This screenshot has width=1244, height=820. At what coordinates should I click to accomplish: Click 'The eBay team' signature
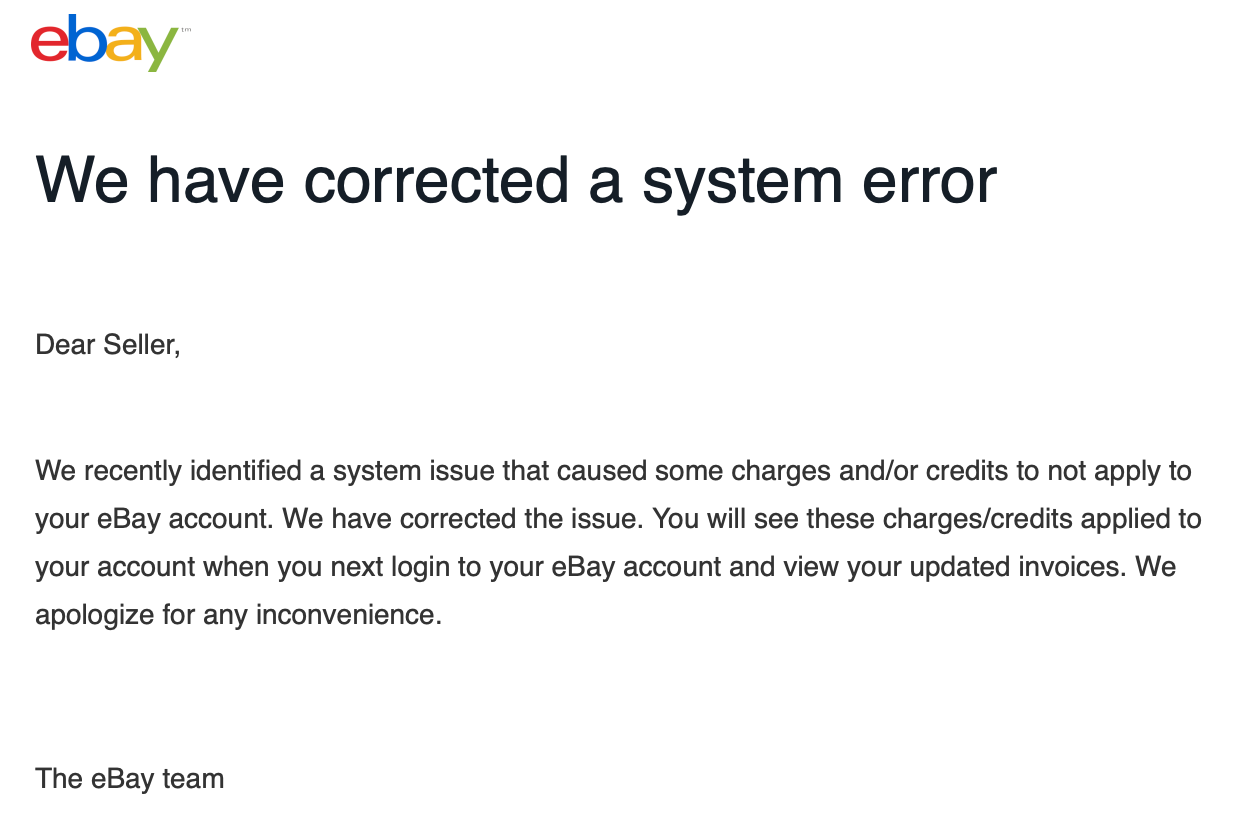[x=130, y=779]
